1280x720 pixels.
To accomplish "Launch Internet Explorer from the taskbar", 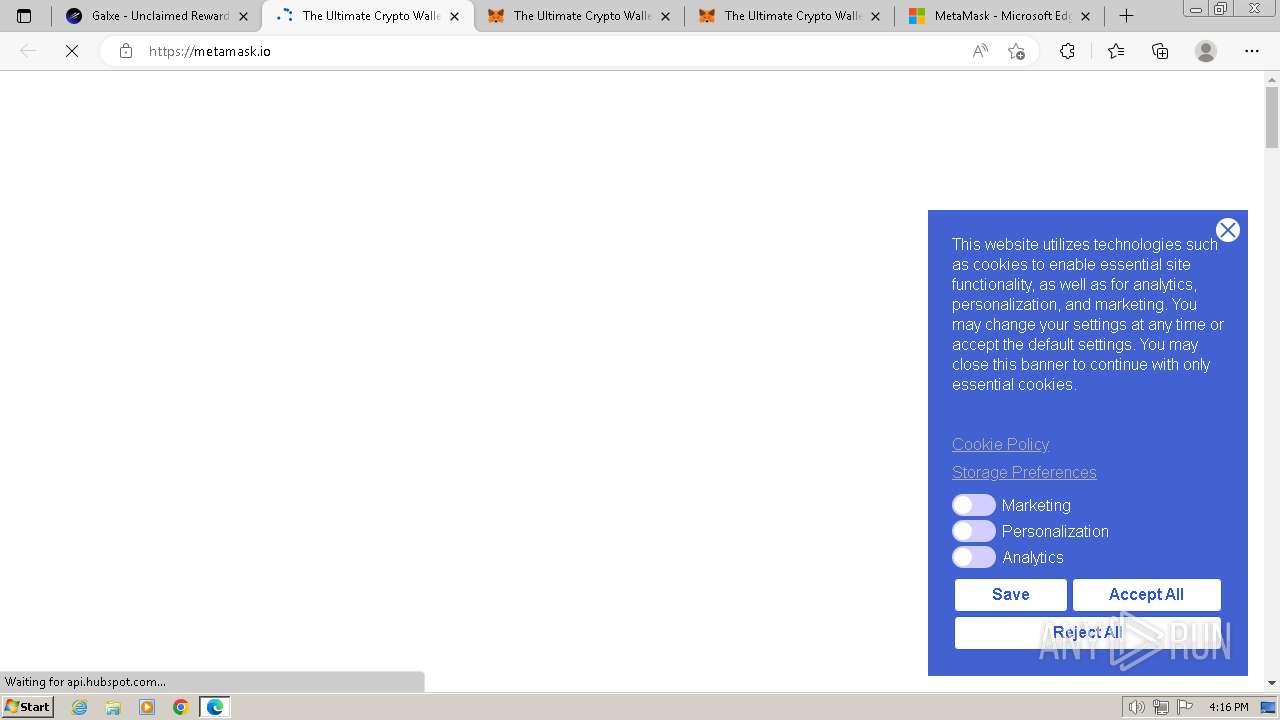I will click(x=80, y=707).
